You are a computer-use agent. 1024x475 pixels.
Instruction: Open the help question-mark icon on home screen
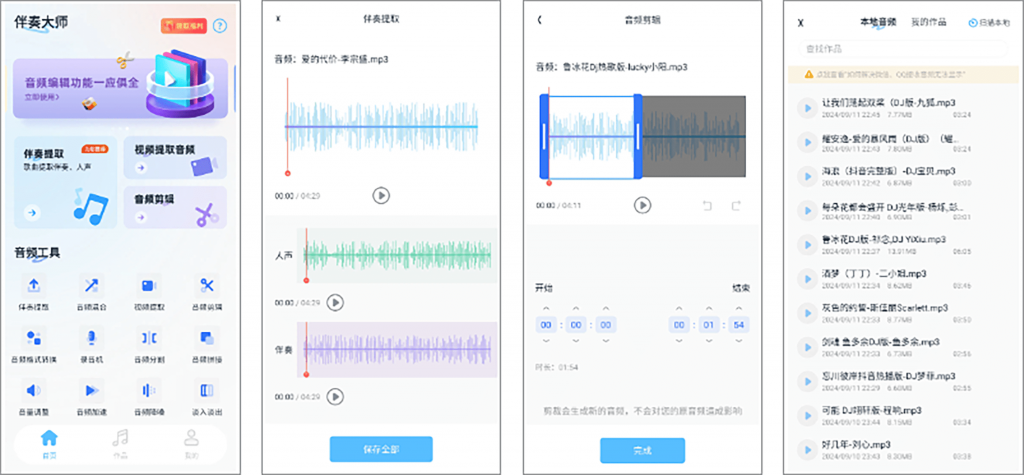[x=220, y=26]
